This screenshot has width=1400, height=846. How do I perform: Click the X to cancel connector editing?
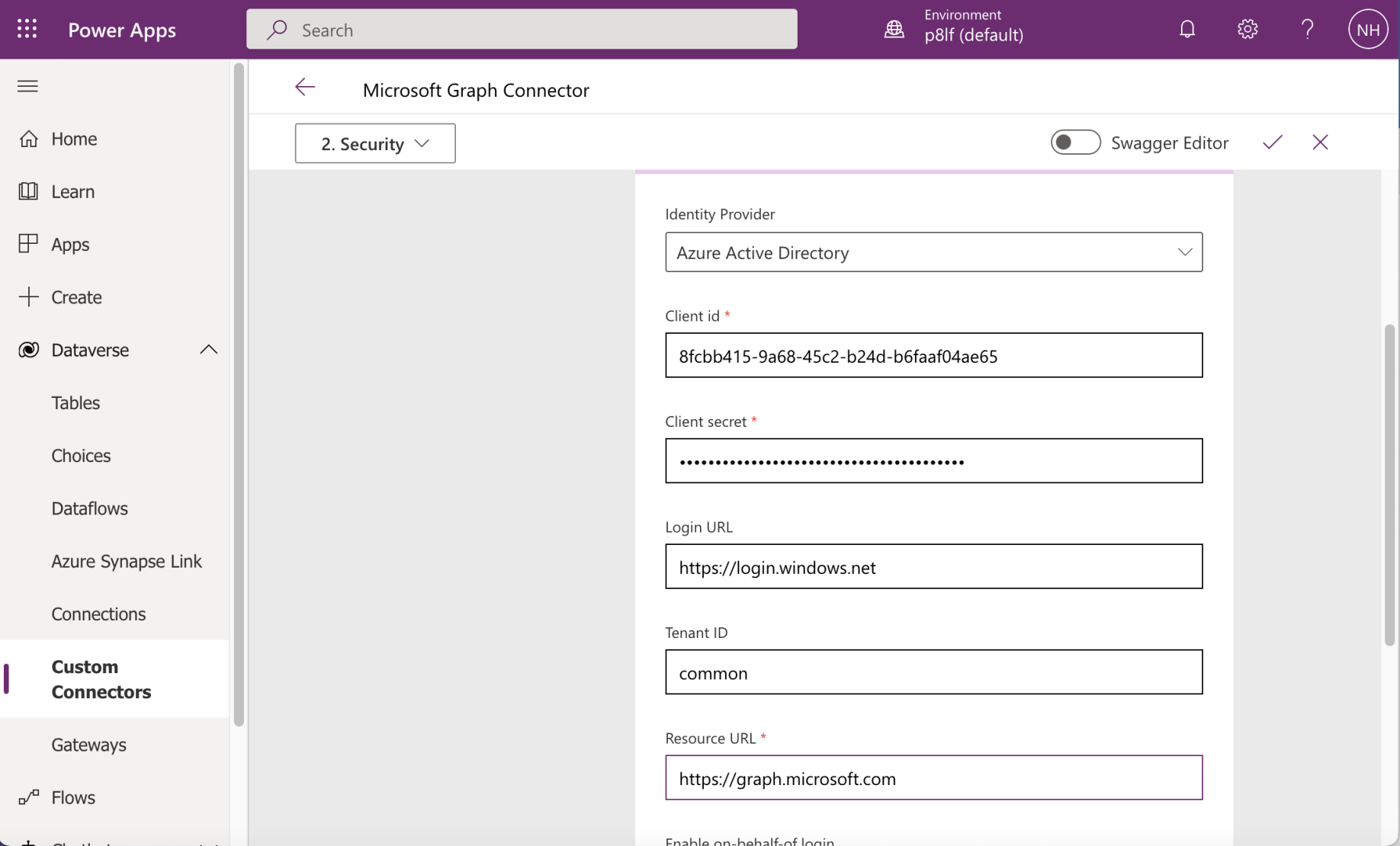(x=1320, y=143)
